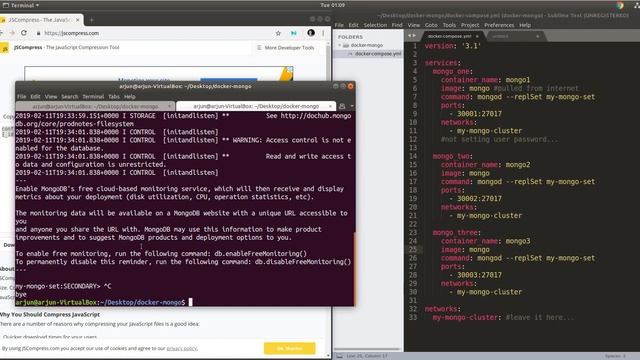Click the terminal command prompt line
640x360 pixels.
pos(104,302)
